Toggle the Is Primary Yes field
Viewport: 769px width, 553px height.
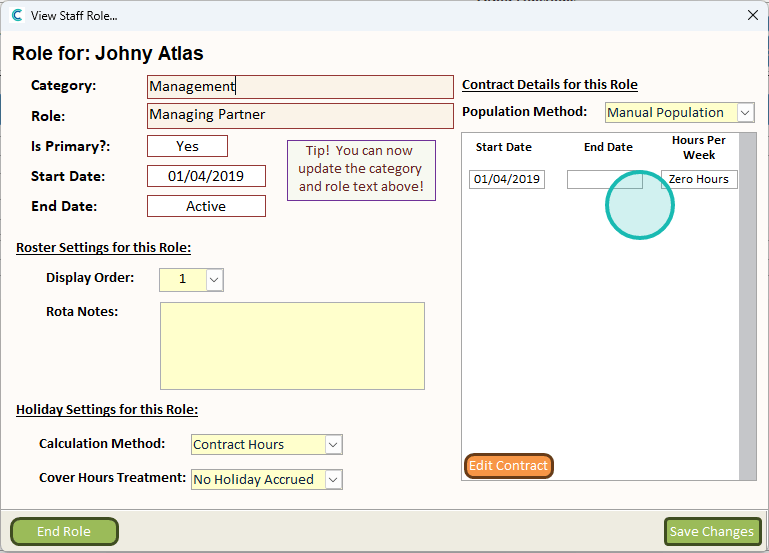(x=187, y=146)
